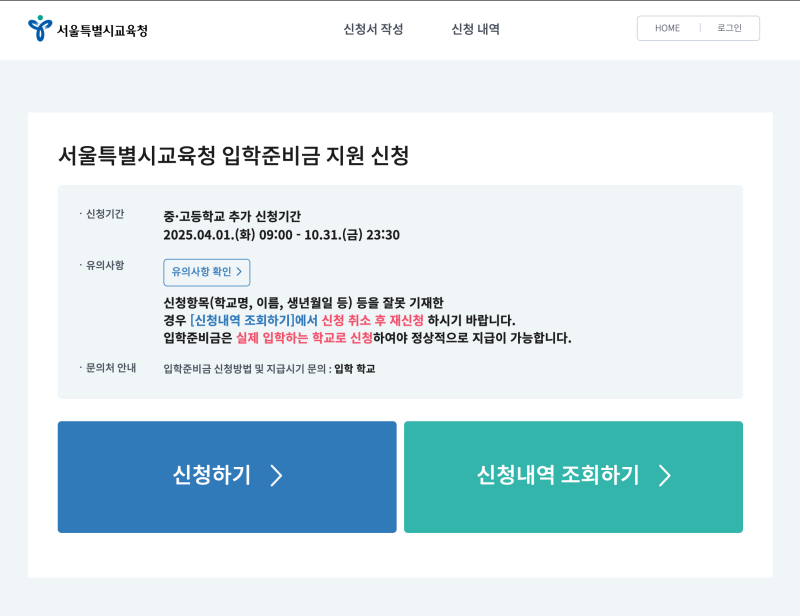Click the 서울특별시교육청 header title text
This screenshot has width=800, height=616.
click(102, 31)
